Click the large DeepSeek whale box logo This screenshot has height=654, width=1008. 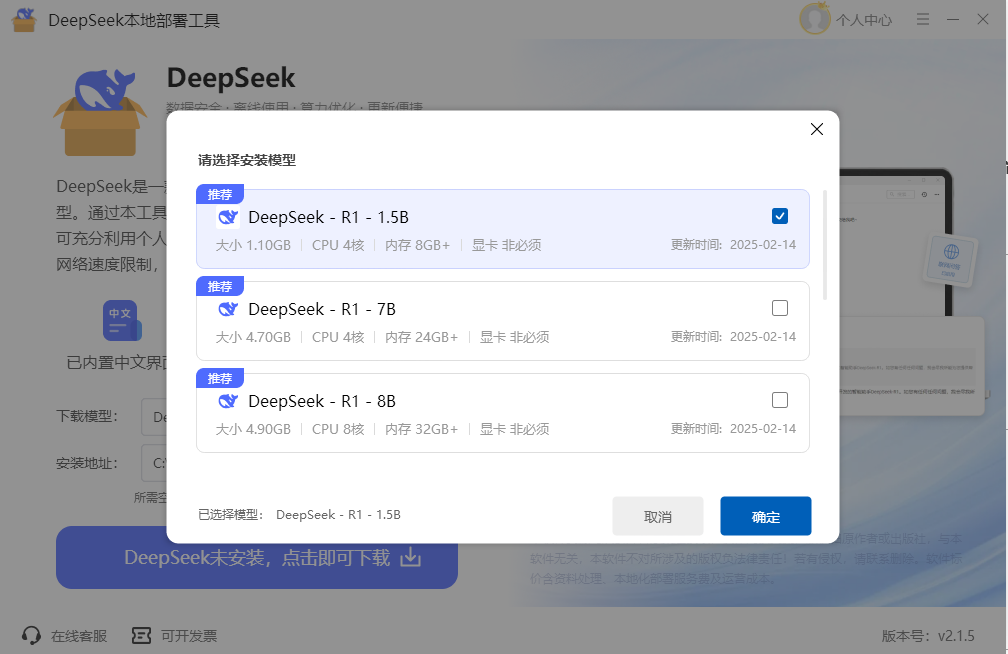tap(100, 112)
